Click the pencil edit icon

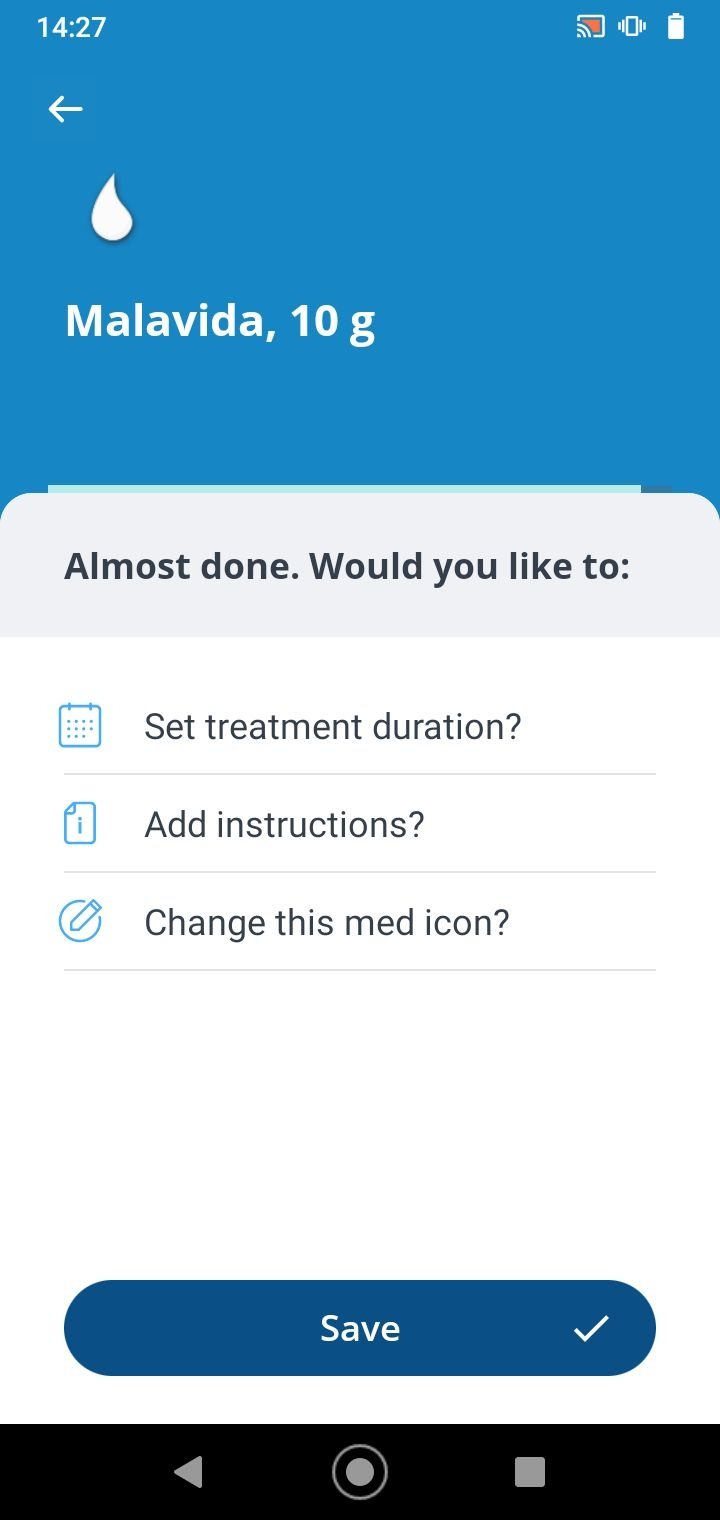[x=80, y=921]
